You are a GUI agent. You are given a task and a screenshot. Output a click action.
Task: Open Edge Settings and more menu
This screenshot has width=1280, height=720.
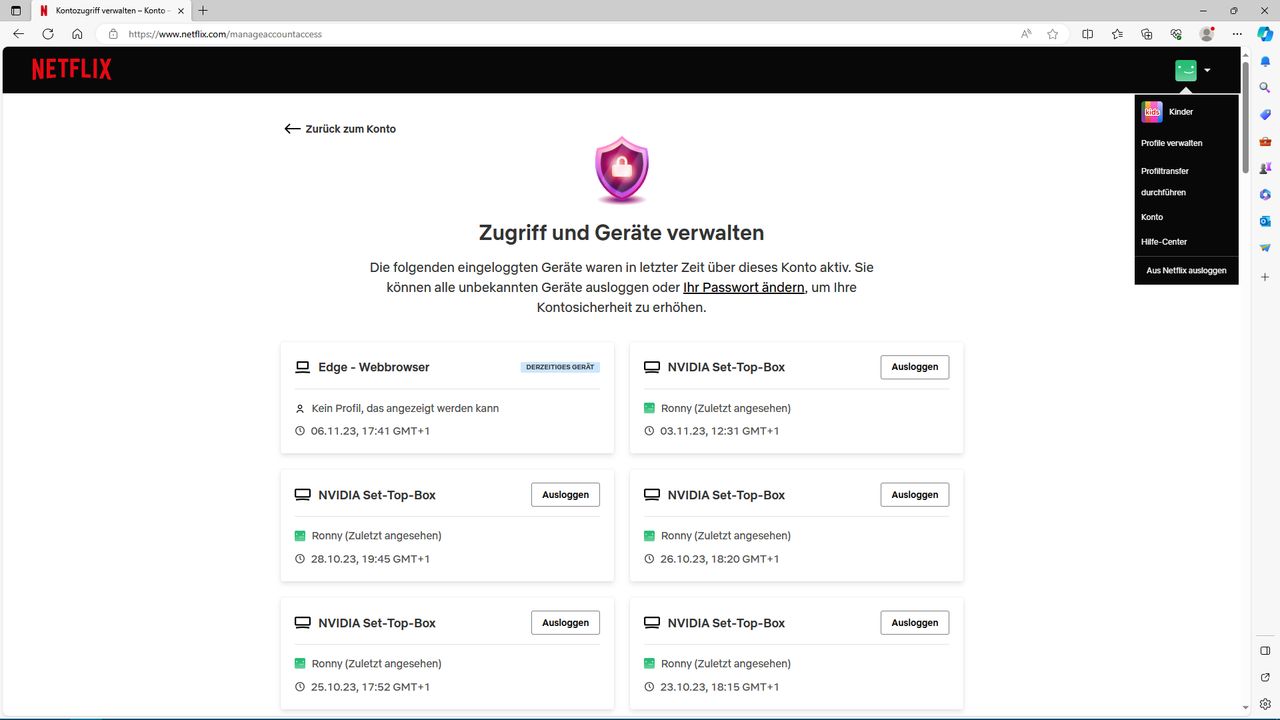(1236, 33)
